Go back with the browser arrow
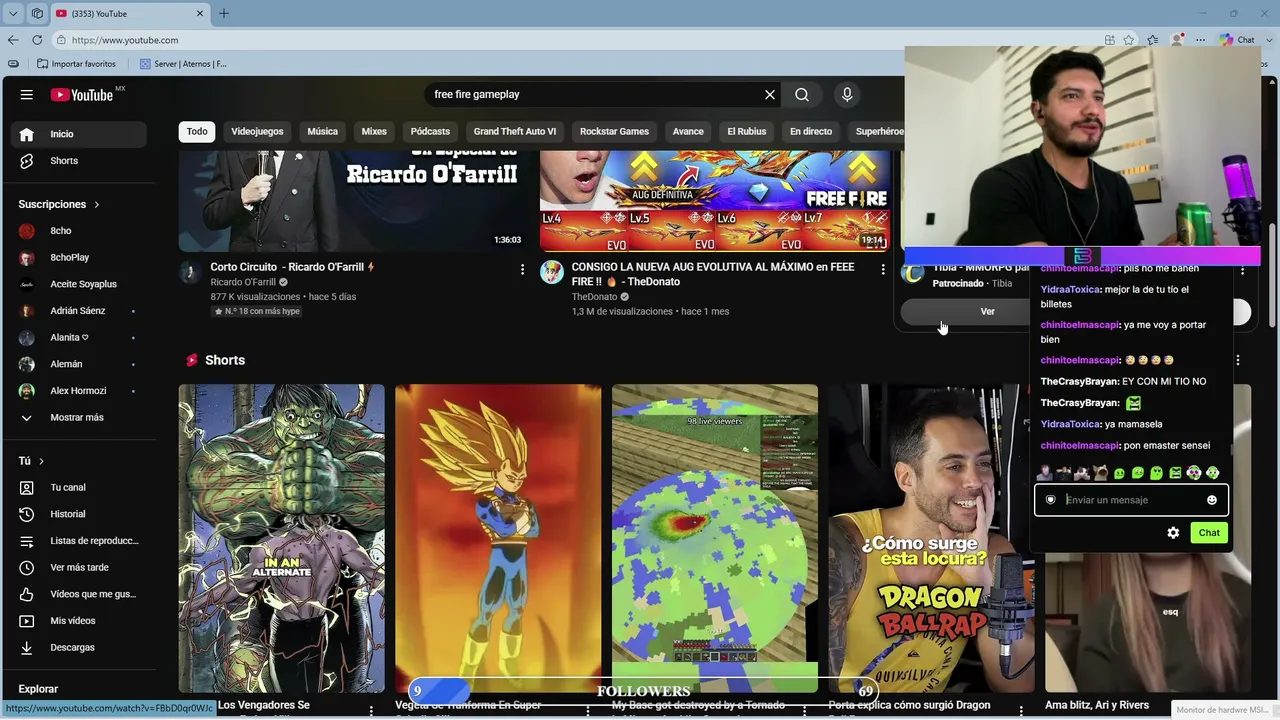The height and width of the screenshot is (720, 1280). tap(13, 40)
